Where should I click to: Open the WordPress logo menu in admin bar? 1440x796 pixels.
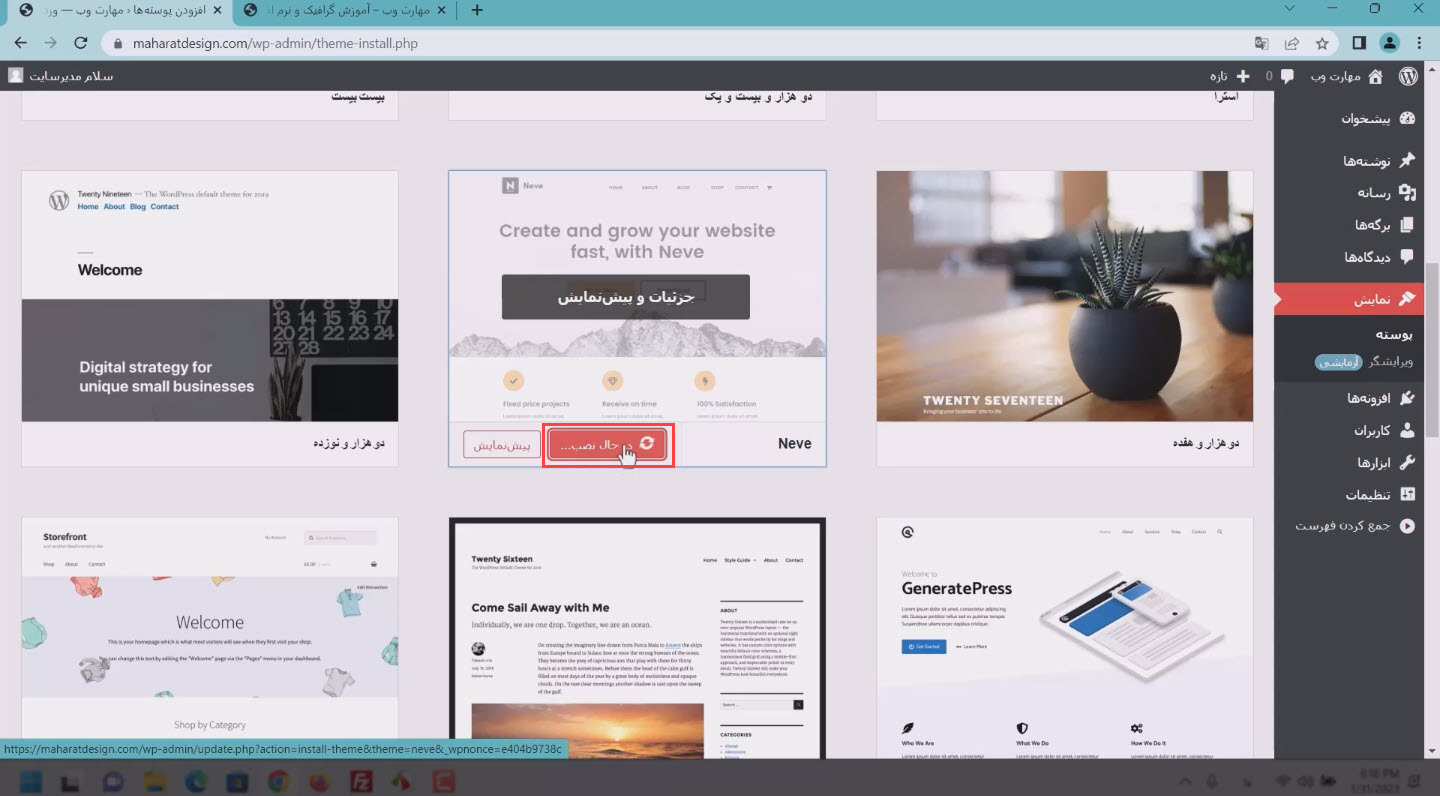(1407, 76)
